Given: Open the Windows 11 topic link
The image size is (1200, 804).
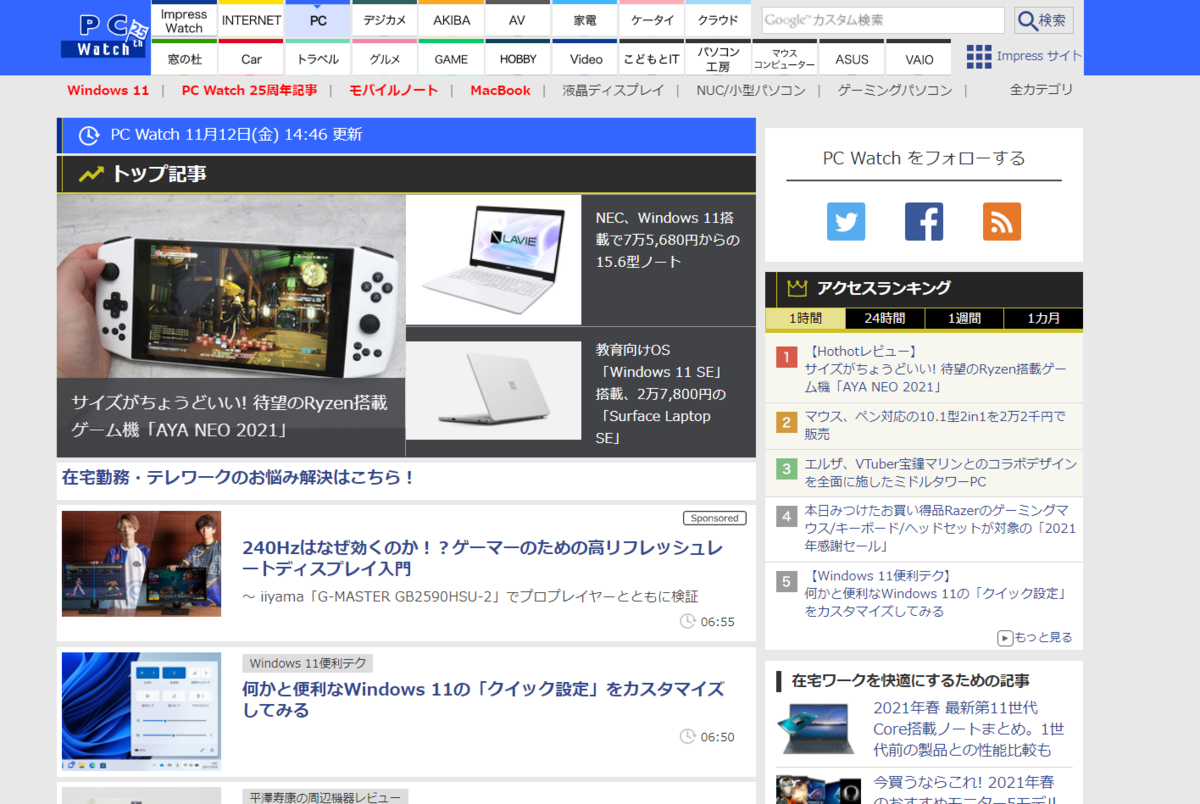Looking at the screenshot, I should (x=108, y=90).
